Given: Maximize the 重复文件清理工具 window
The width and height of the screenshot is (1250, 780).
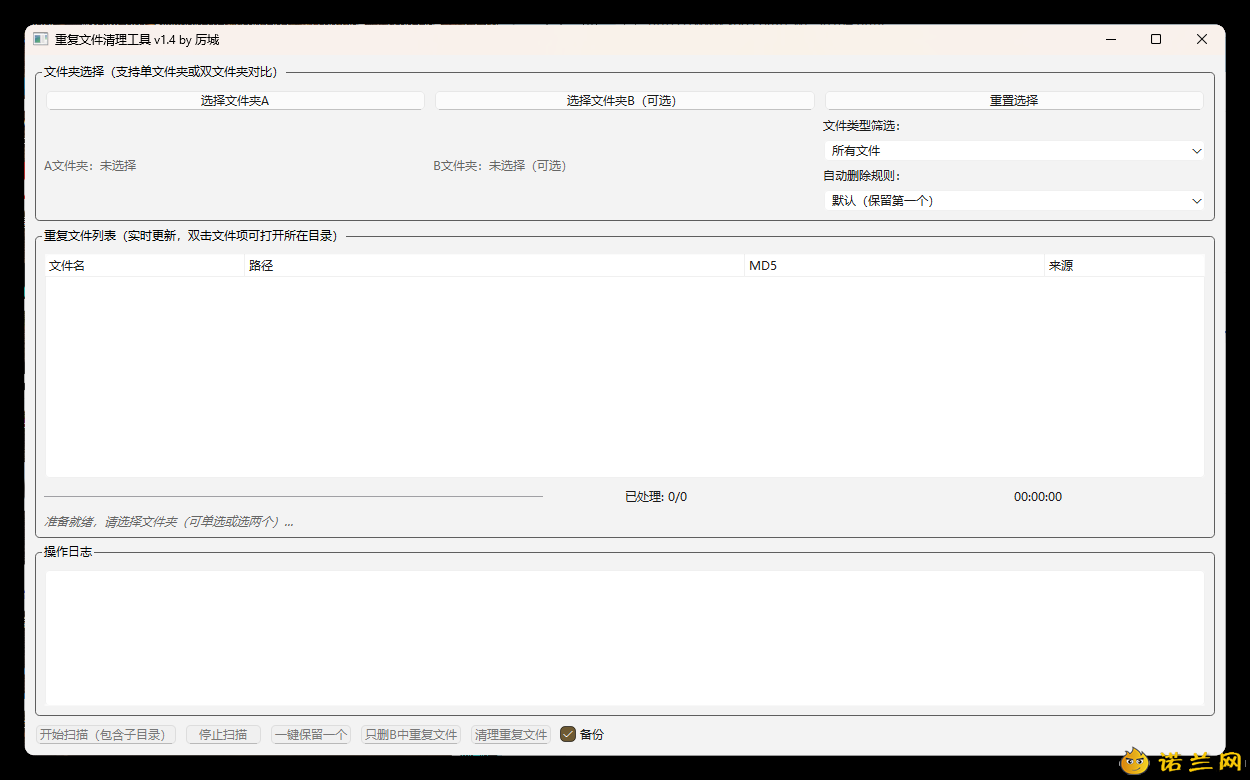Looking at the screenshot, I should [1156, 39].
